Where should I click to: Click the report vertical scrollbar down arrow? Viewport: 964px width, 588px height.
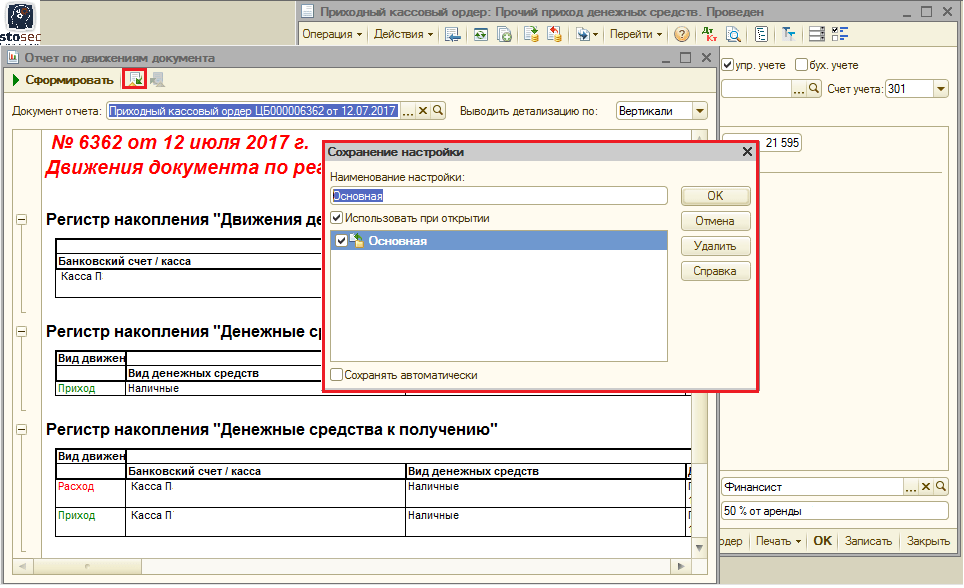pos(699,547)
